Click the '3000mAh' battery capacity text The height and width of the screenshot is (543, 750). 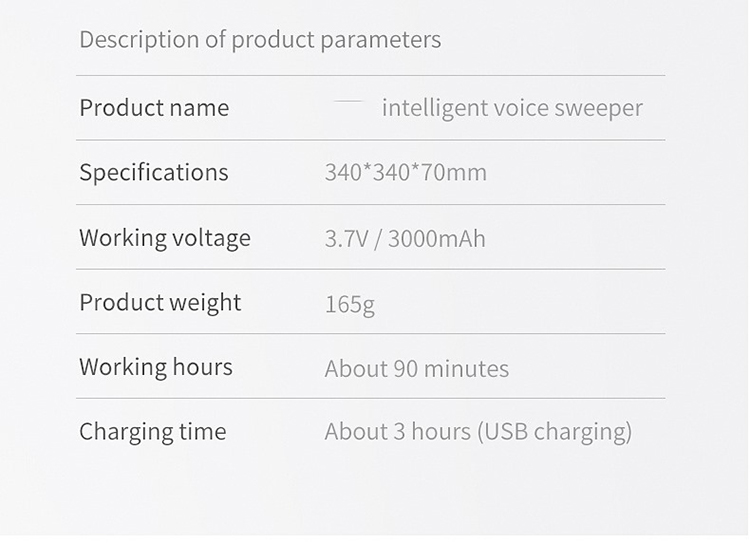pos(436,239)
